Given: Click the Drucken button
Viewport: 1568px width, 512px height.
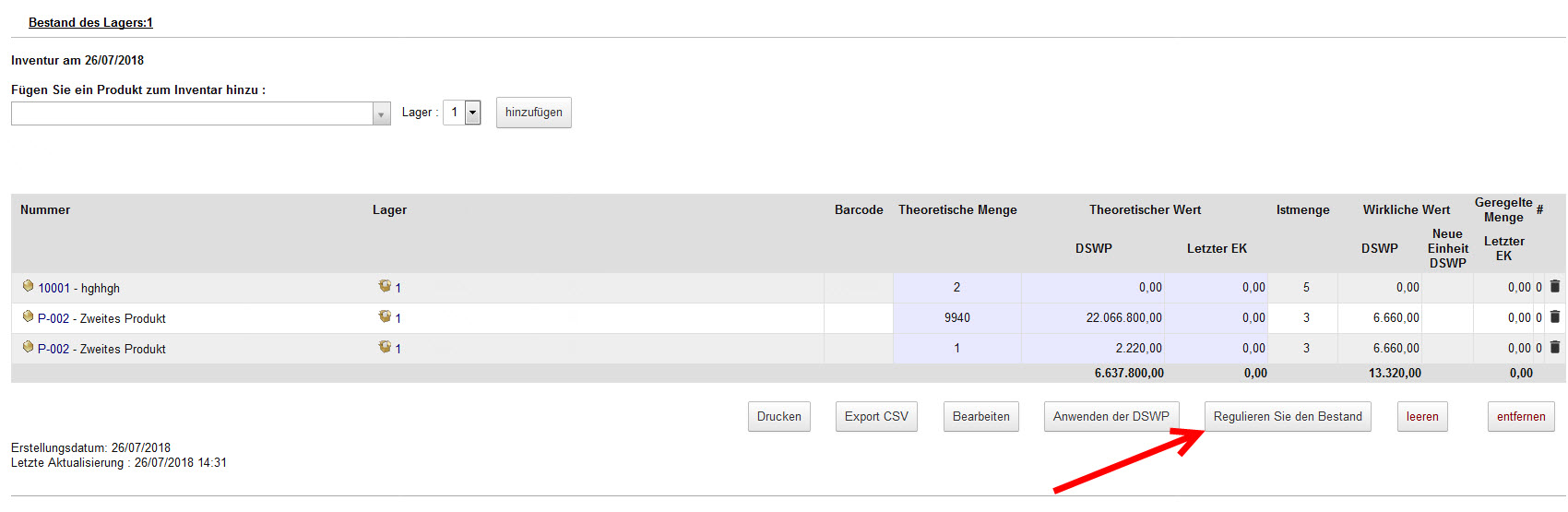Looking at the screenshot, I should (x=778, y=417).
